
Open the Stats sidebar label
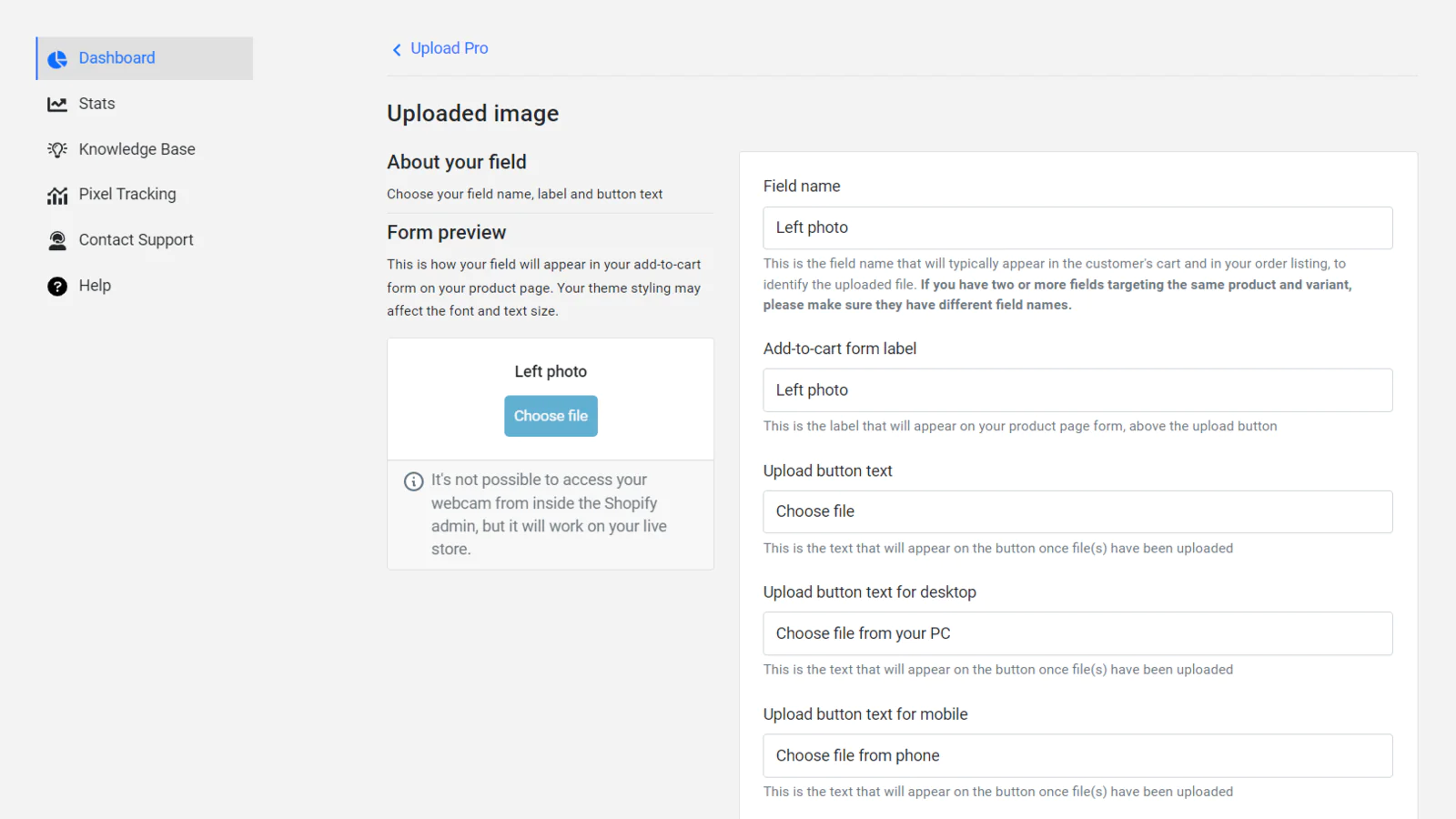point(96,104)
